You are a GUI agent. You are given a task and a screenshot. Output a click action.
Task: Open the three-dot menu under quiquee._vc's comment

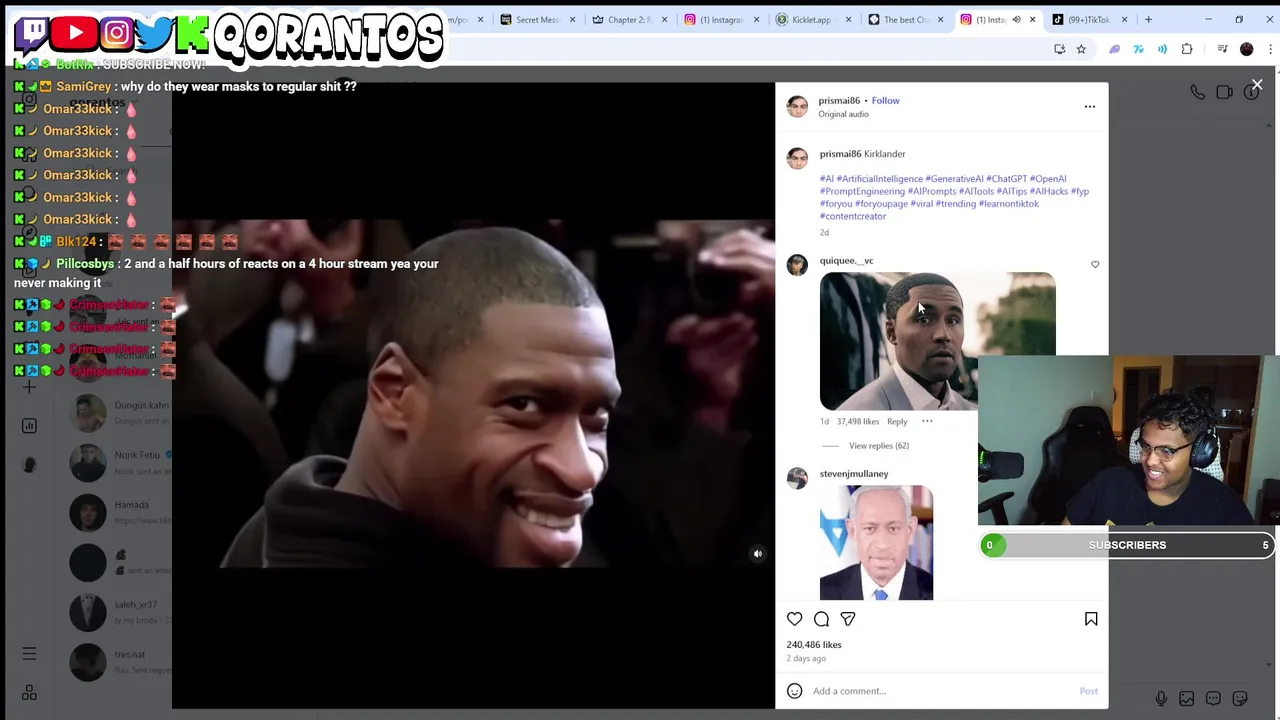click(x=927, y=421)
